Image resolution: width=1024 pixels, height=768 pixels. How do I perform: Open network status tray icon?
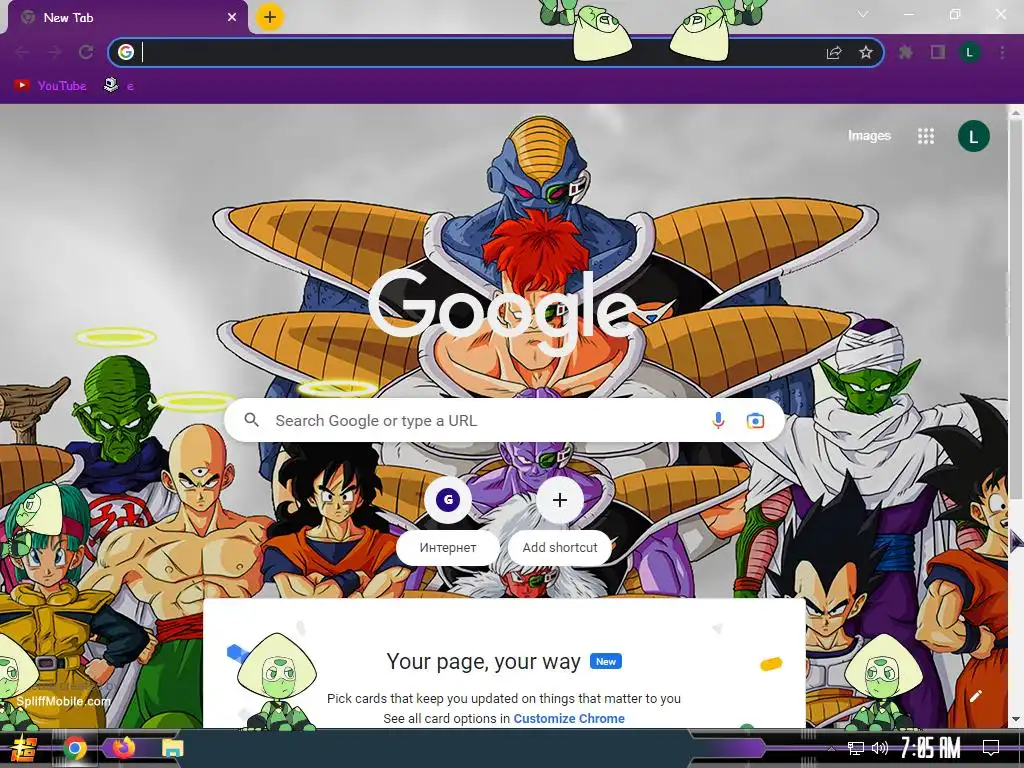click(856, 748)
